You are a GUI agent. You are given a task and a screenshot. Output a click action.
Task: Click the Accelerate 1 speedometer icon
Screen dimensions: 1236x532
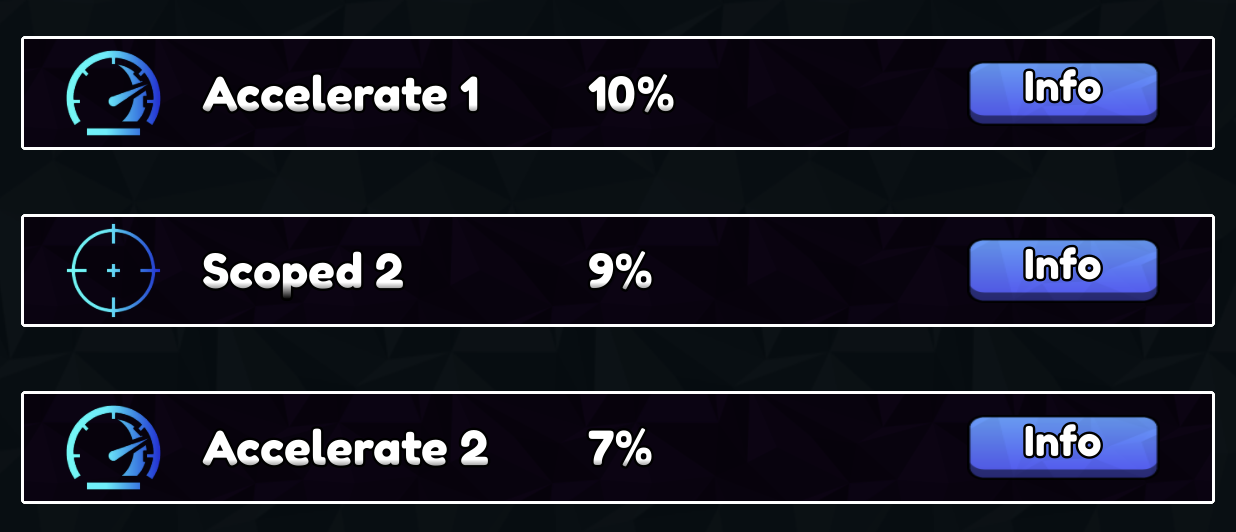click(113, 94)
